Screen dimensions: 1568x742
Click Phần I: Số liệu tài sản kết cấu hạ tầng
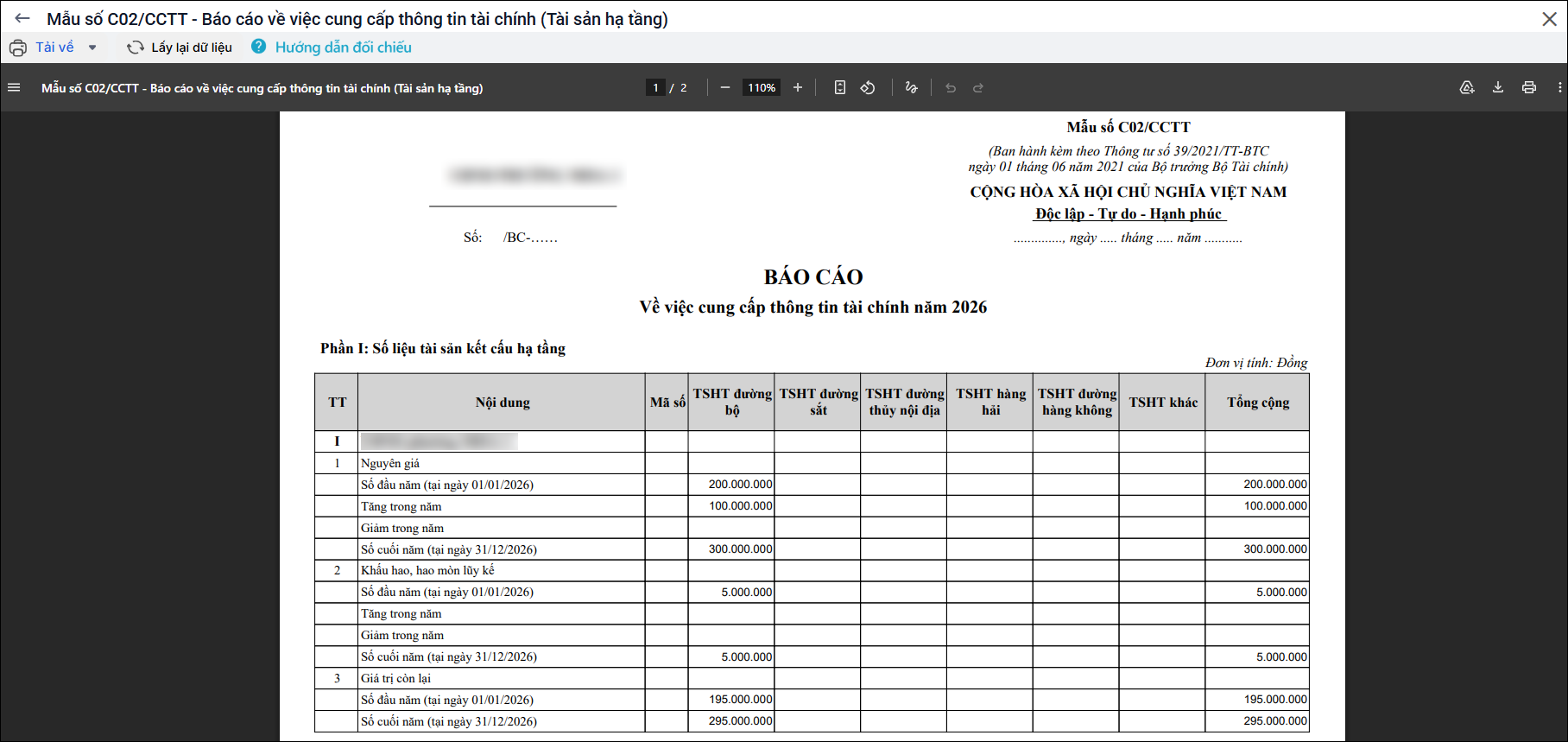[x=443, y=348]
